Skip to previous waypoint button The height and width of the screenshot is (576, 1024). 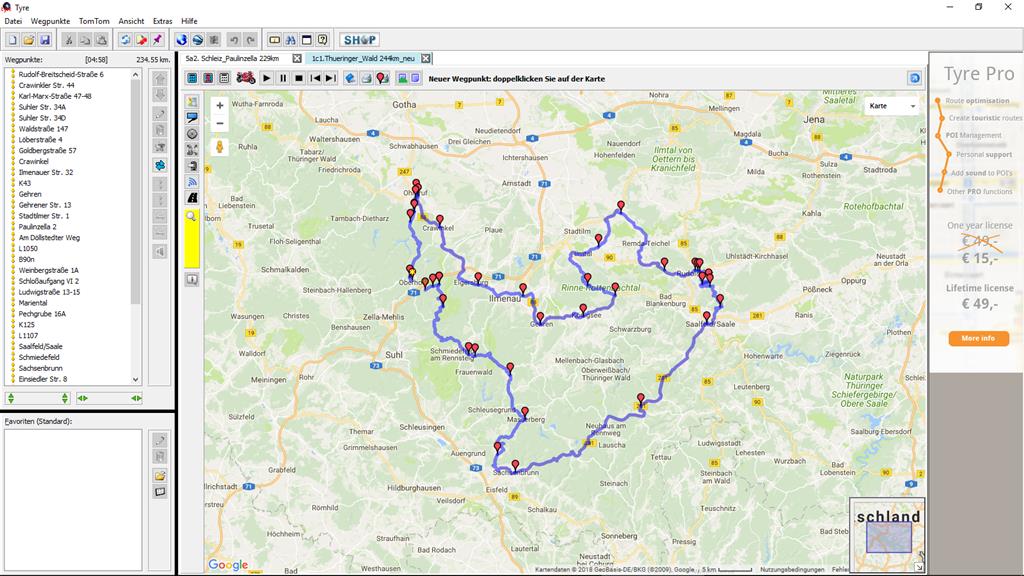click(315, 78)
